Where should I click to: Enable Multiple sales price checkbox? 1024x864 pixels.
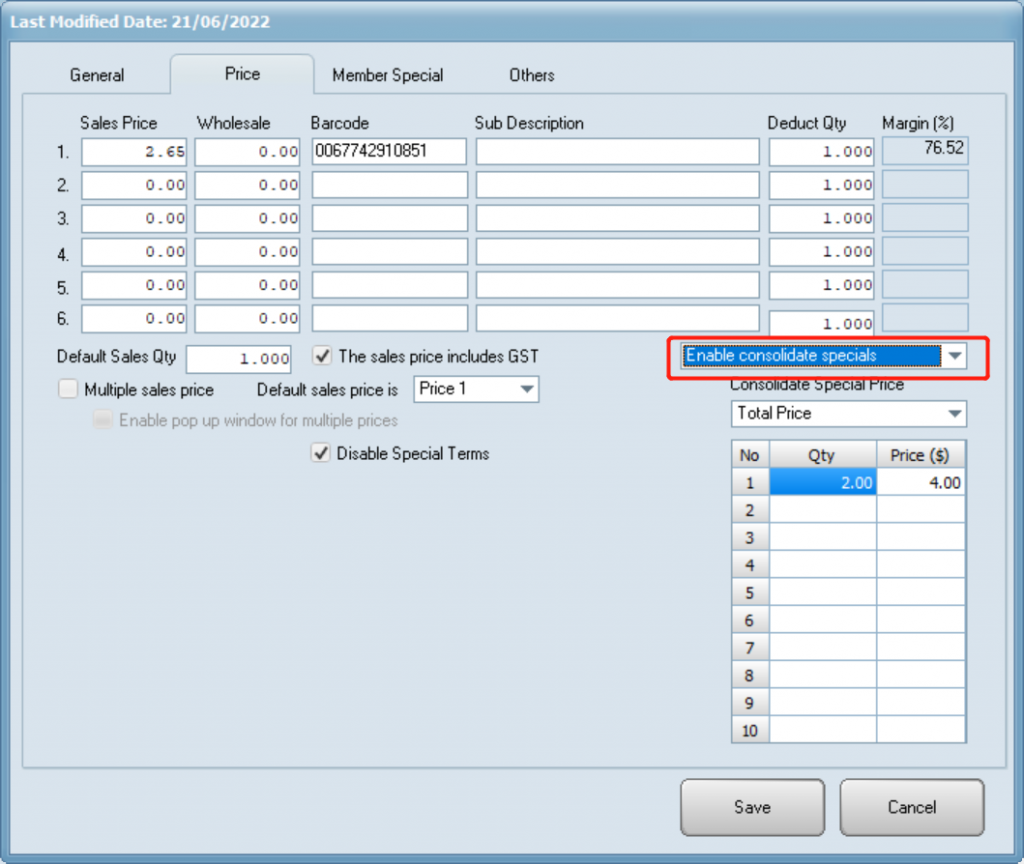click(x=68, y=389)
